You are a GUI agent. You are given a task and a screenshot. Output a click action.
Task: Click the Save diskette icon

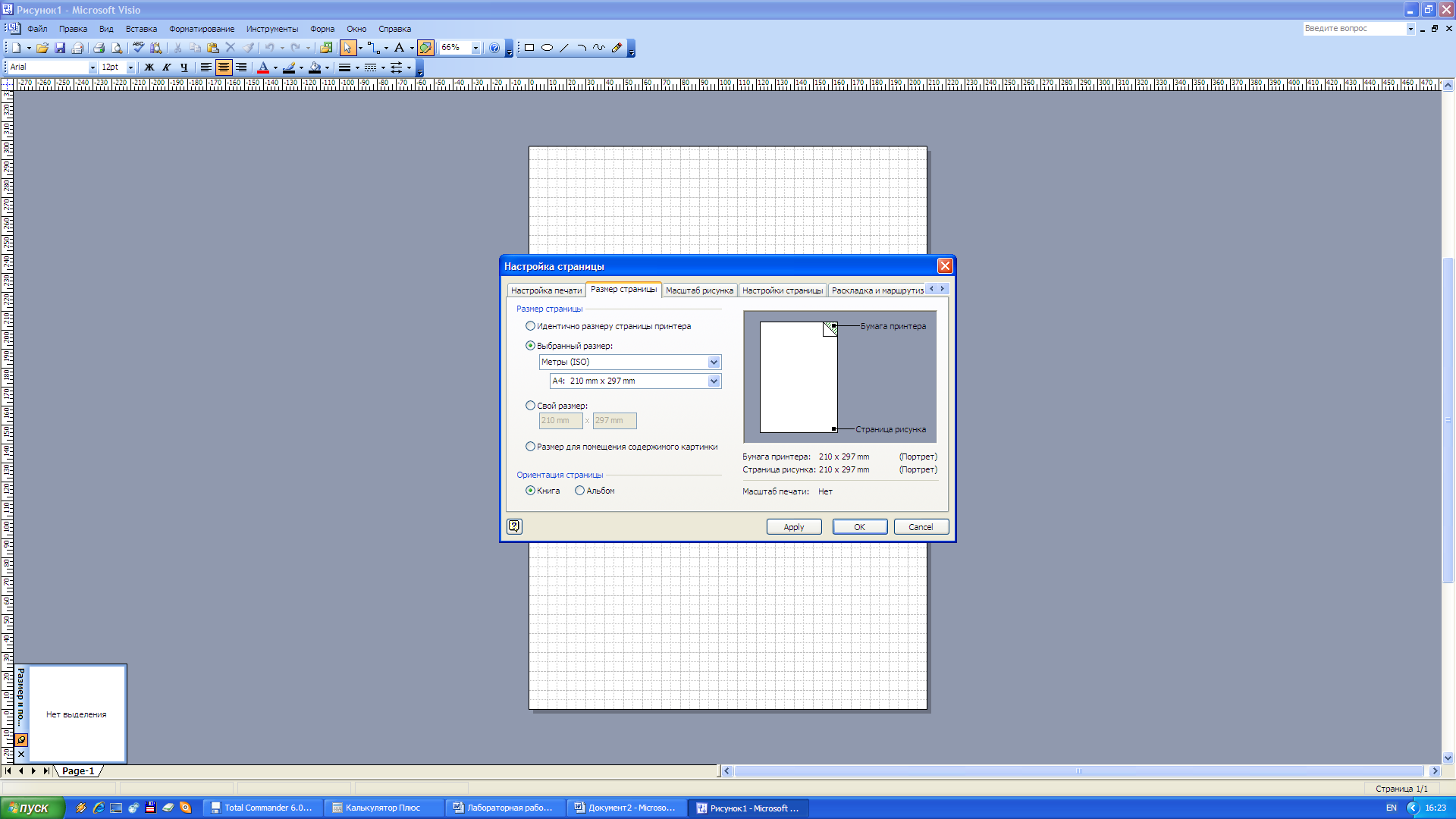tap(60, 48)
